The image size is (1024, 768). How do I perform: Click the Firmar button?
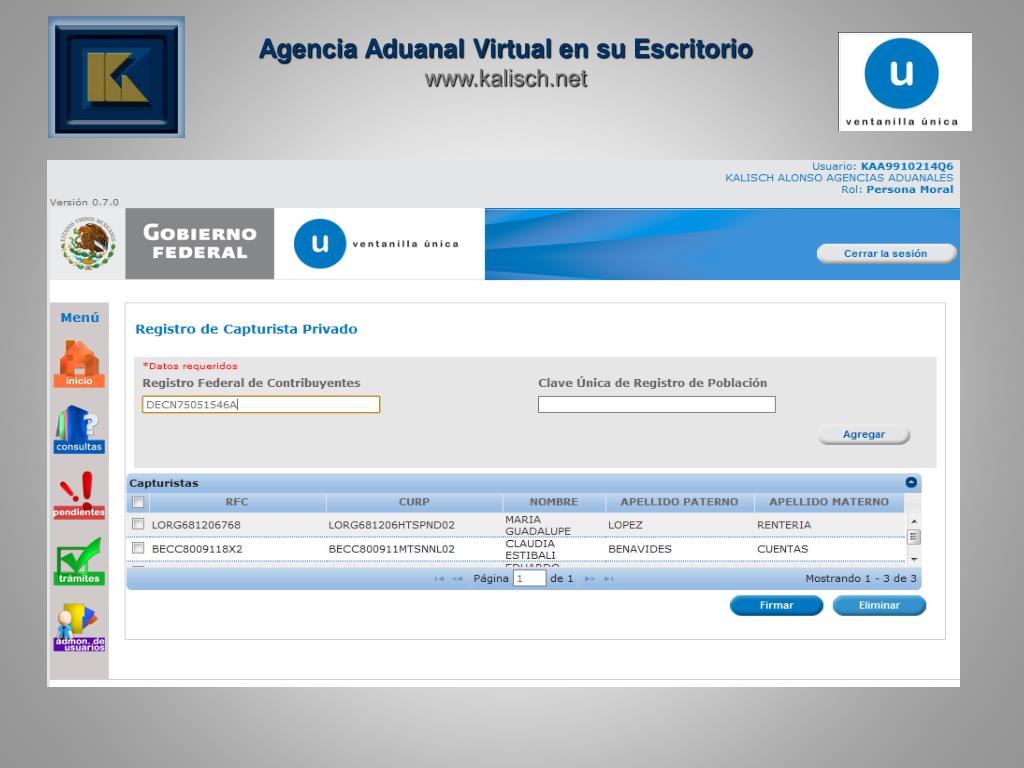[776, 605]
